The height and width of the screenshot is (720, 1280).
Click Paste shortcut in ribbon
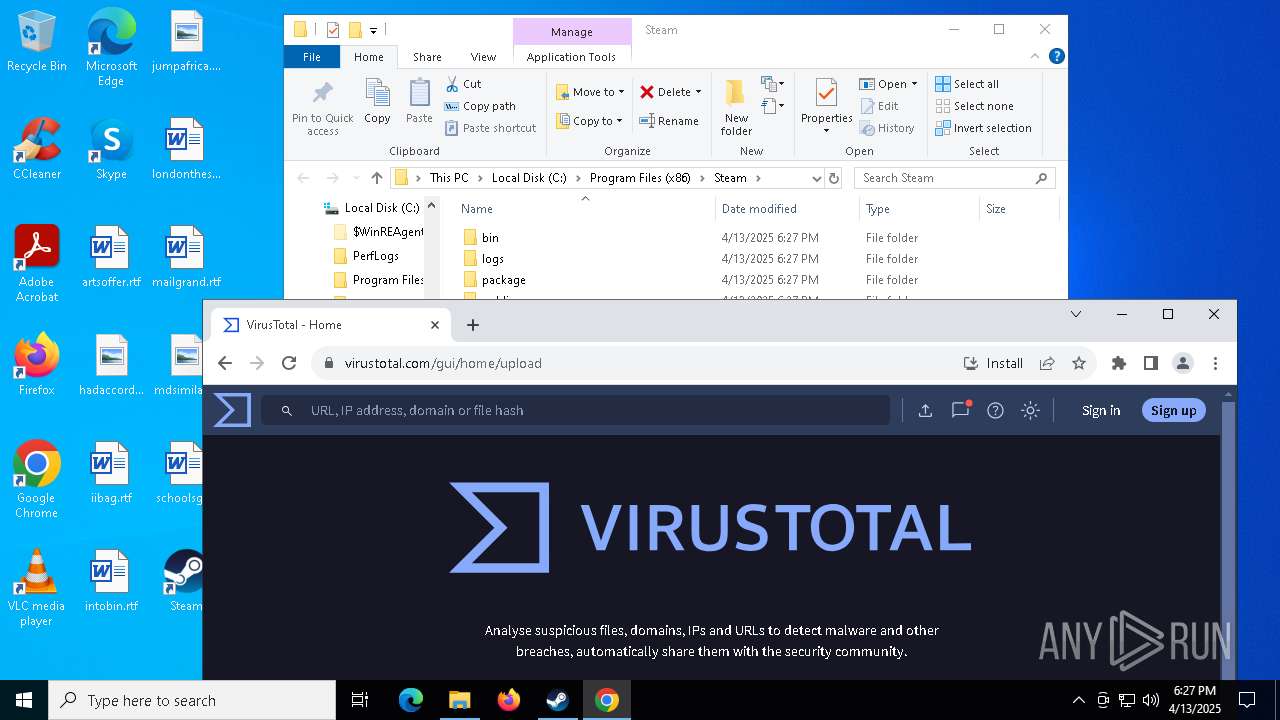pyautogui.click(x=490, y=128)
